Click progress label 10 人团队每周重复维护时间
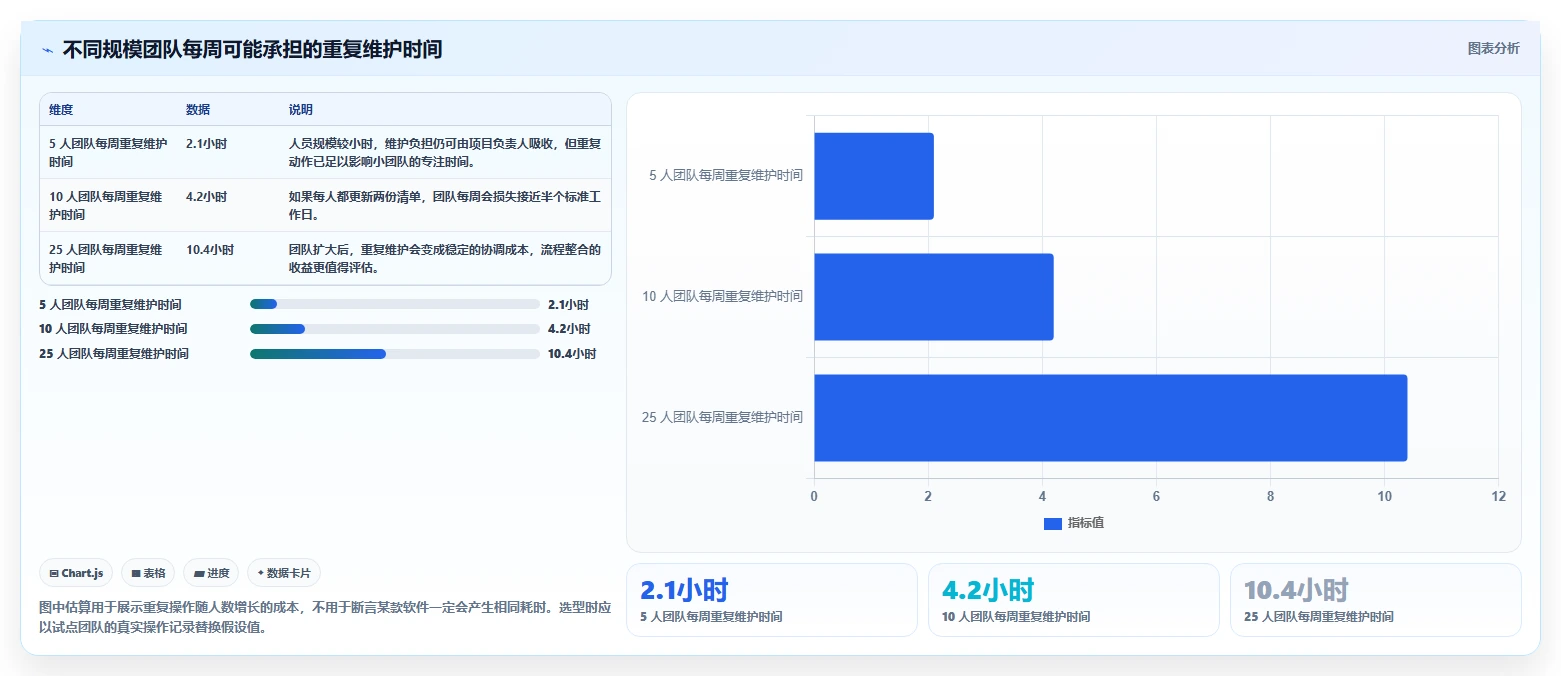This screenshot has width=1561, height=676. pyautogui.click(x=114, y=329)
